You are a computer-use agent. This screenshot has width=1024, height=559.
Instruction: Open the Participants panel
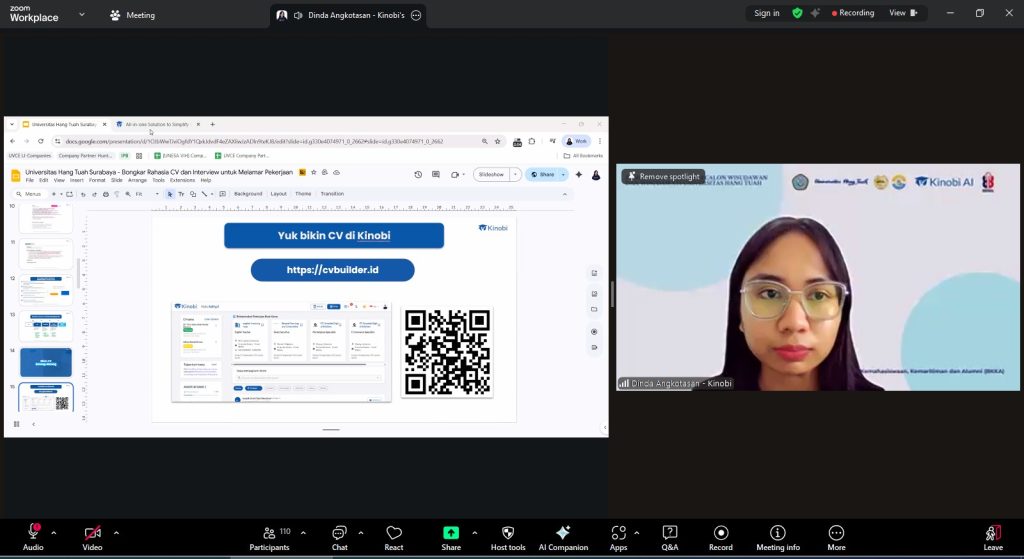[x=269, y=534]
